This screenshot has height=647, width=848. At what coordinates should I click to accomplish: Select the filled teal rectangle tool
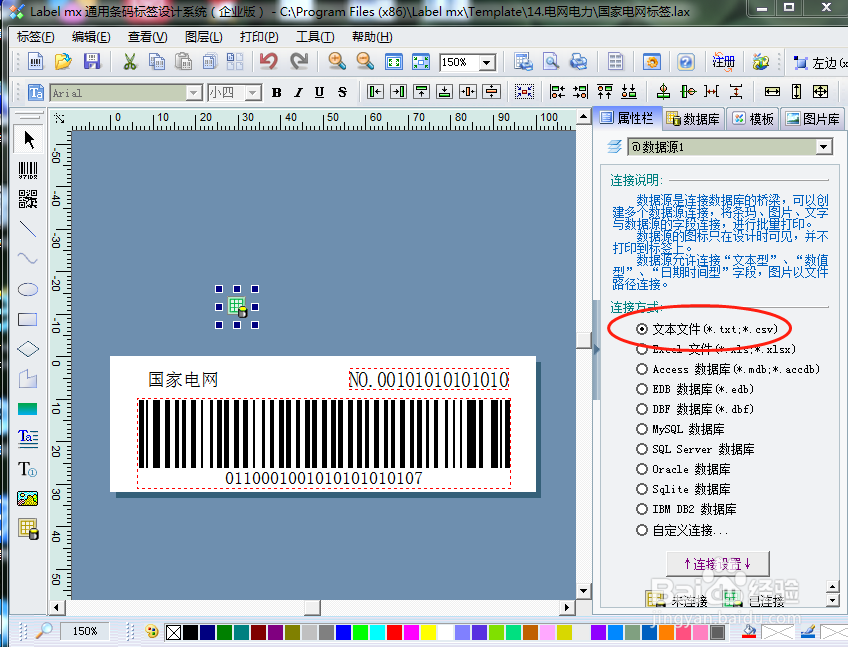pyautogui.click(x=28, y=408)
